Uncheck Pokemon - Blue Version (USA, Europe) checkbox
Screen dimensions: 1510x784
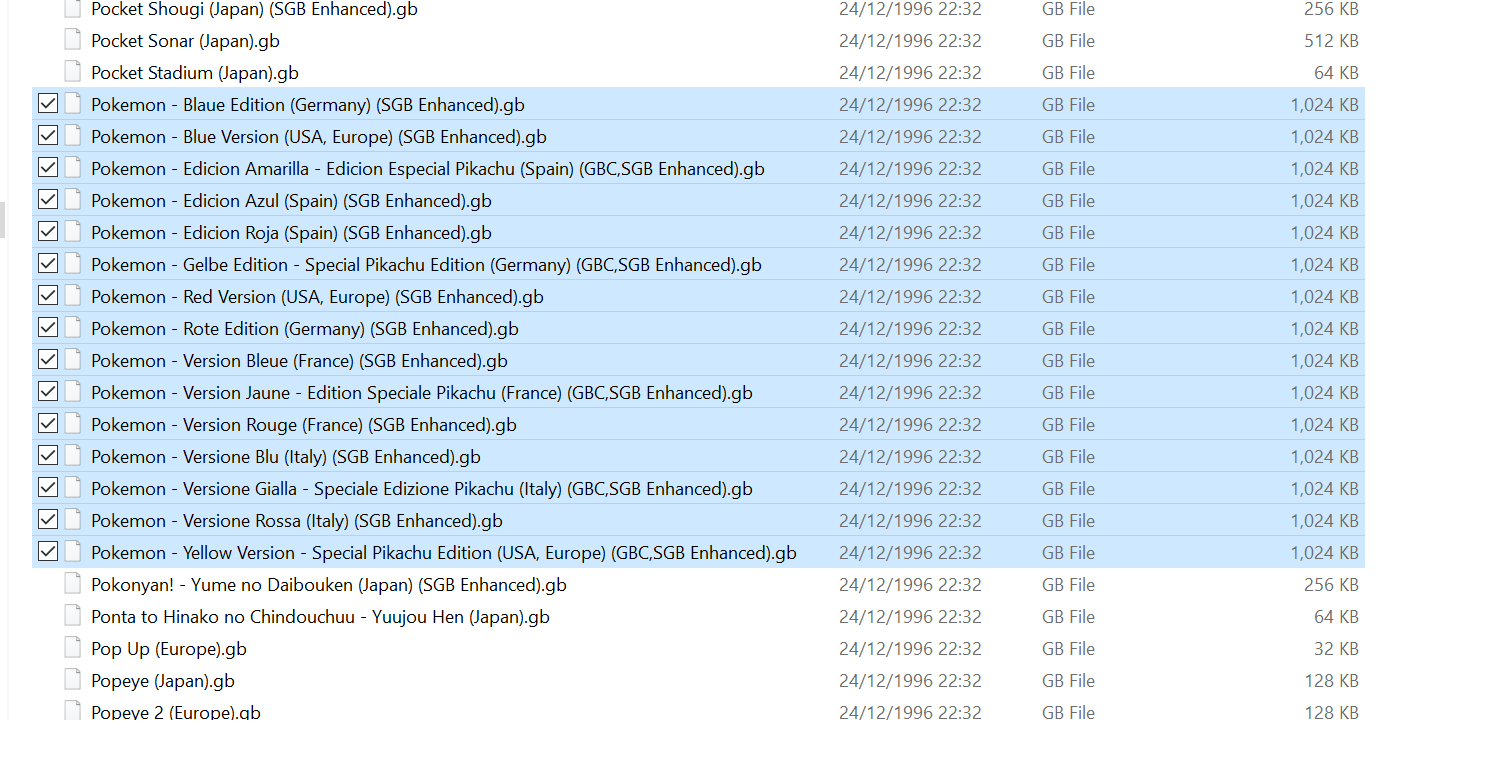click(47, 135)
